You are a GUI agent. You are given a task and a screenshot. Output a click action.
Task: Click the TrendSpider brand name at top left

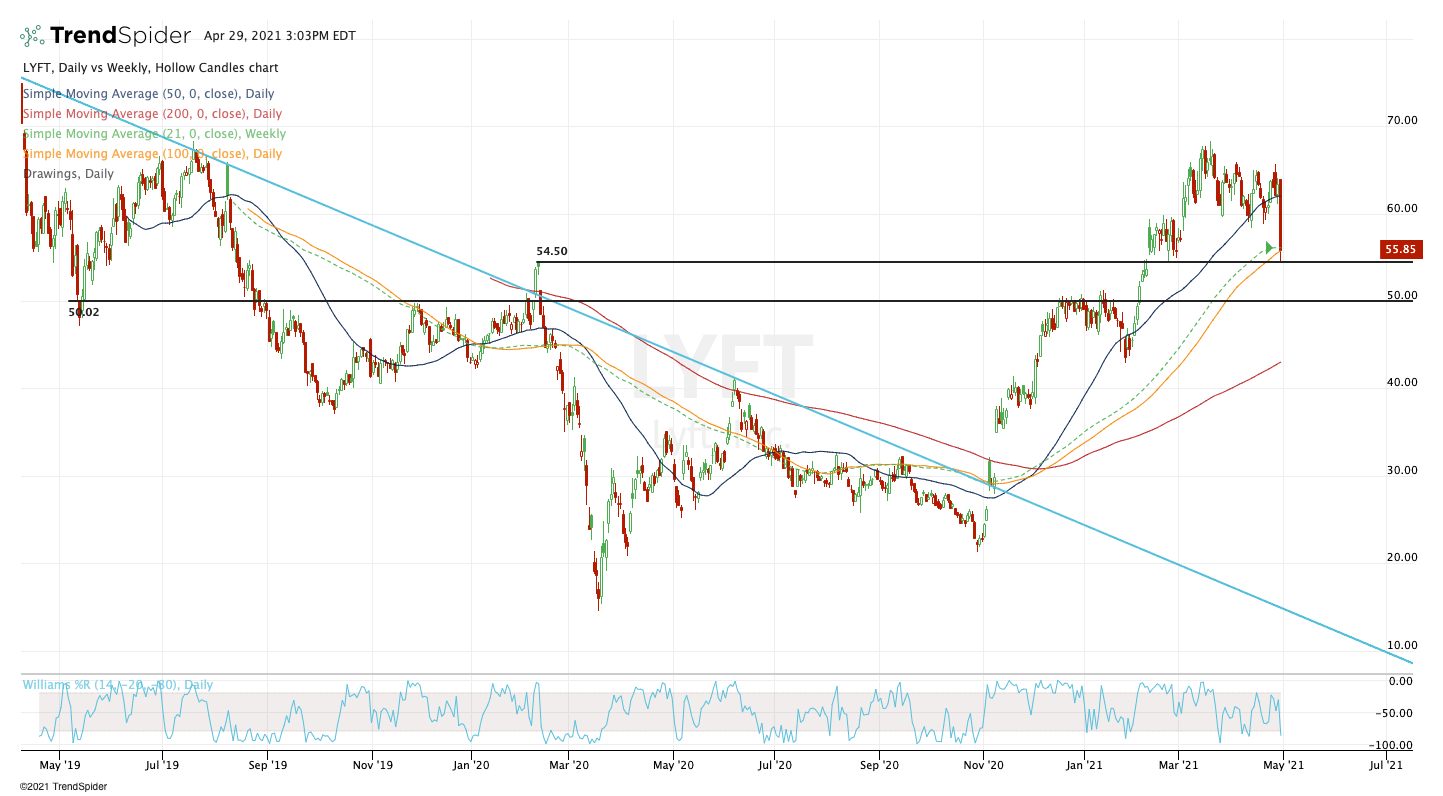(x=120, y=36)
